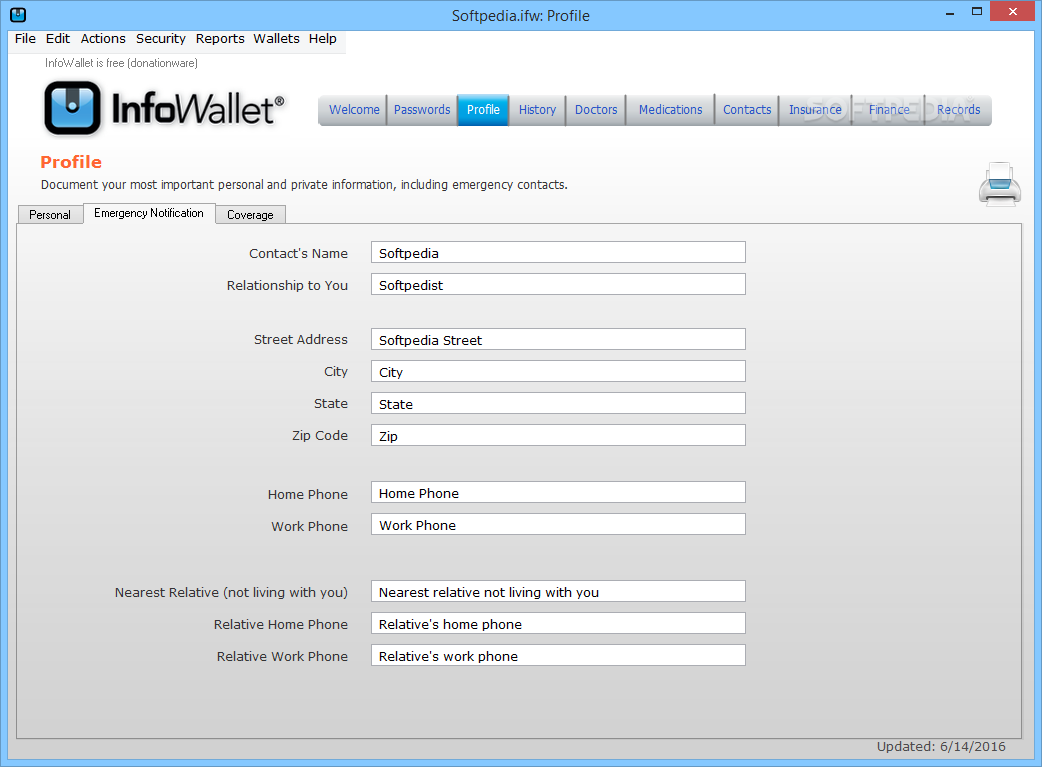Click the 'Relationship to You' label
Image resolution: width=1042 pixels, height=767 pixels.
pos(287,285)
